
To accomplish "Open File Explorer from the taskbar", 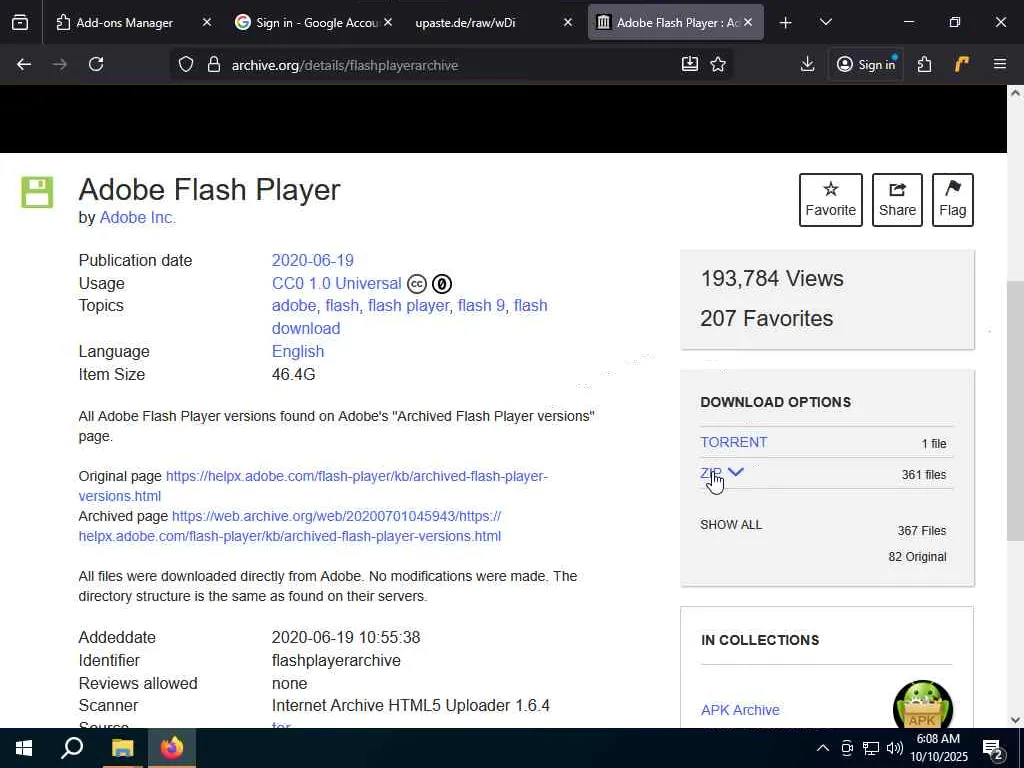I will 122,748.
